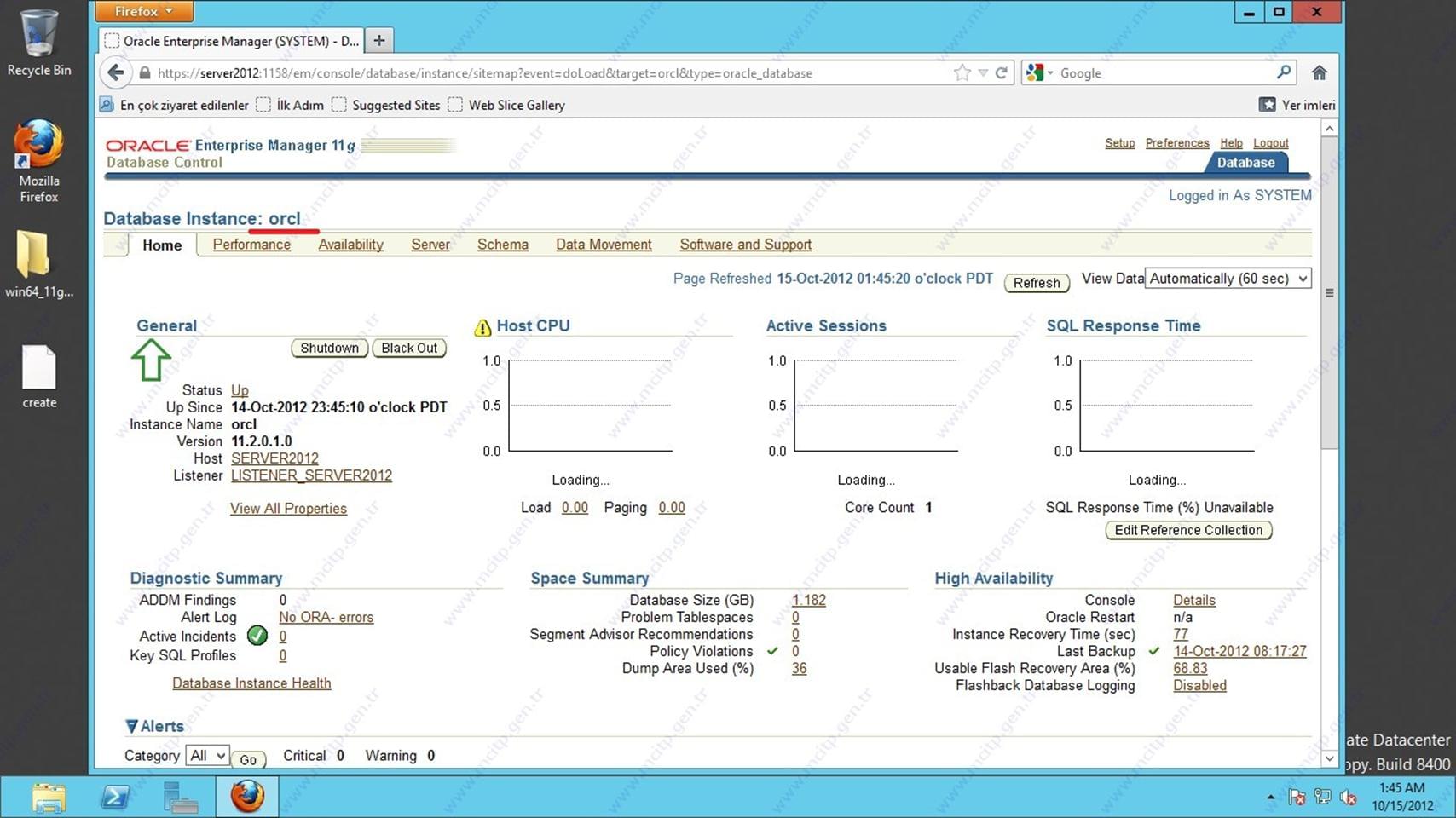Image resolution: width=1456 pixels, height=818 pixels.
Task: Open Database Size 1.182 link
Action: tap(808, 600)
